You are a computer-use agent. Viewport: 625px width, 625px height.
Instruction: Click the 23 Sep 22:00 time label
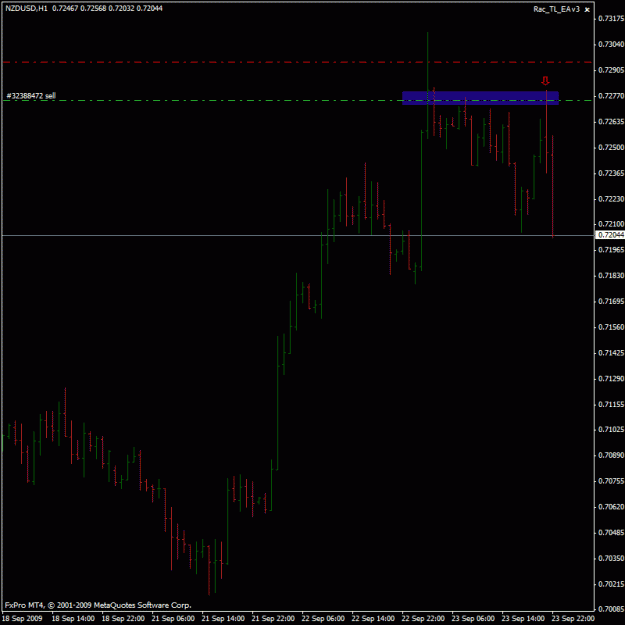[x=573, y=619]
